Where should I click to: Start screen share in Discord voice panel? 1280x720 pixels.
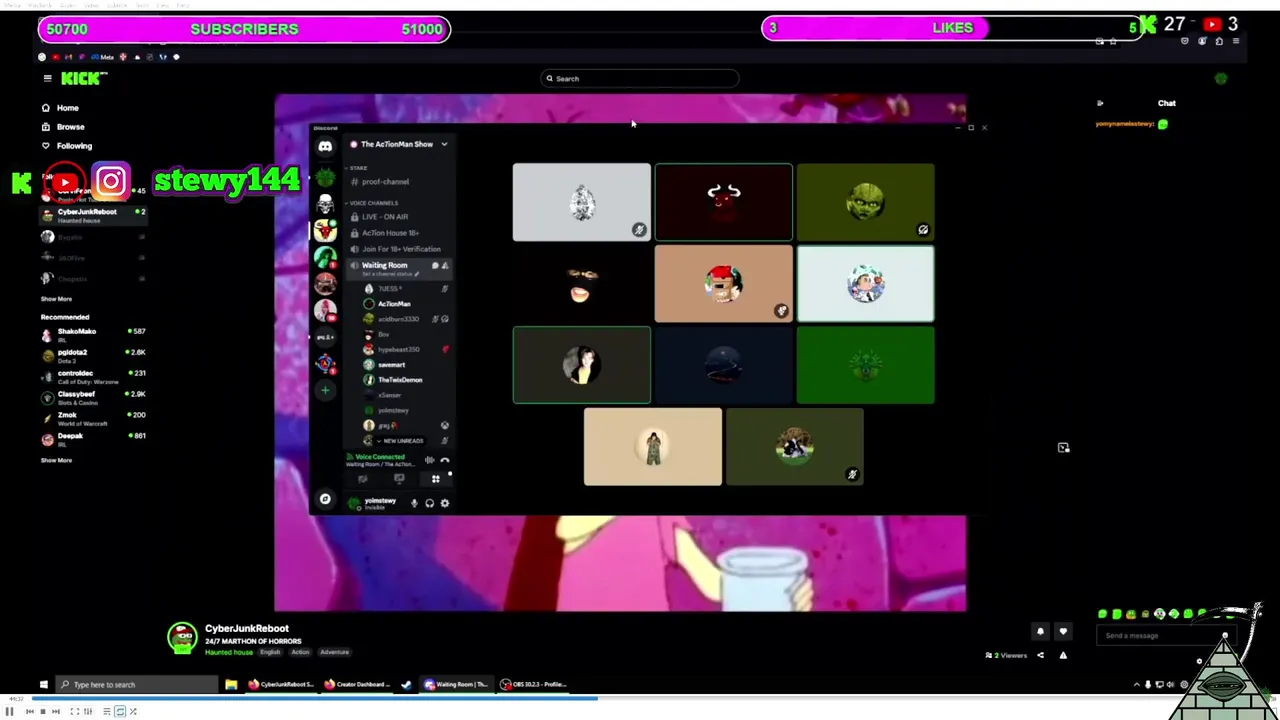point(399,479)
